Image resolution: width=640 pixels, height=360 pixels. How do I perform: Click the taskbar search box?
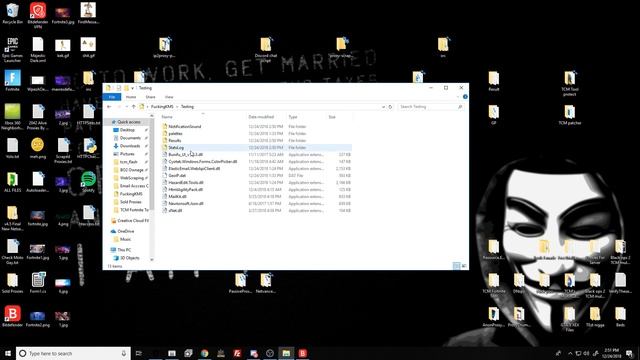tap(73, 353)
